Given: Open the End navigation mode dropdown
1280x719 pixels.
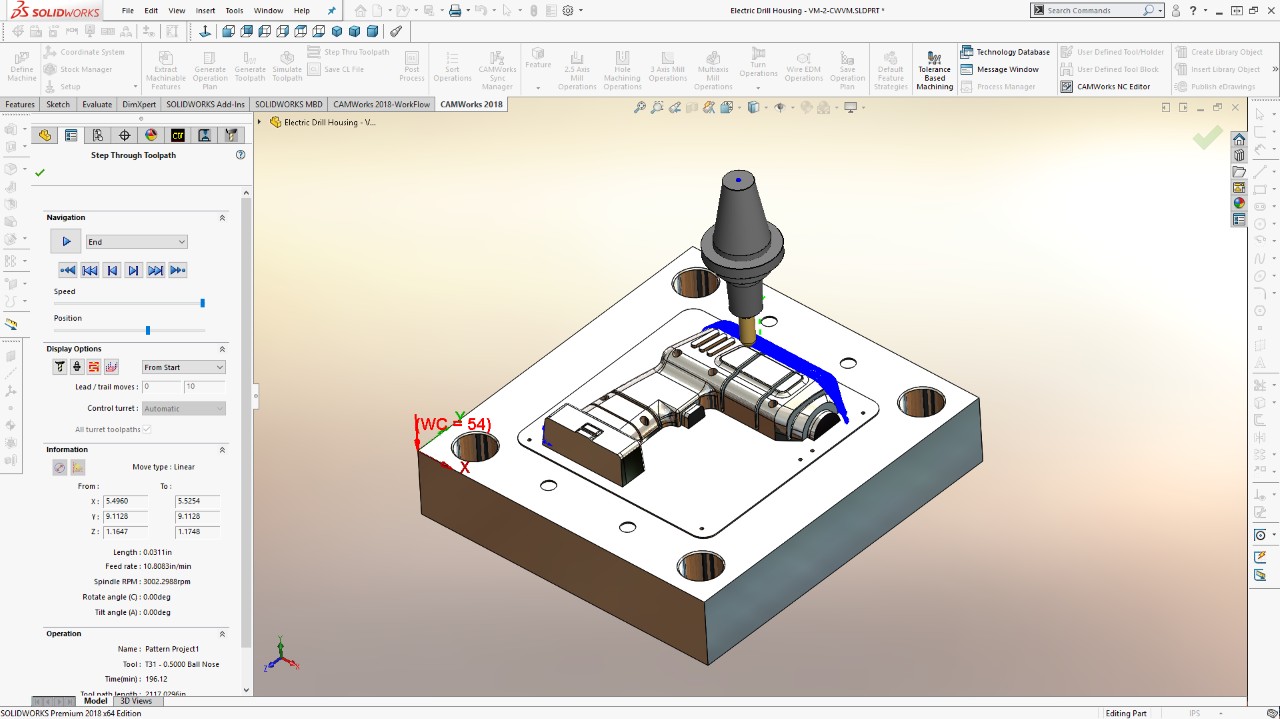Looking at the screenshot, I should tap(136, 242).
